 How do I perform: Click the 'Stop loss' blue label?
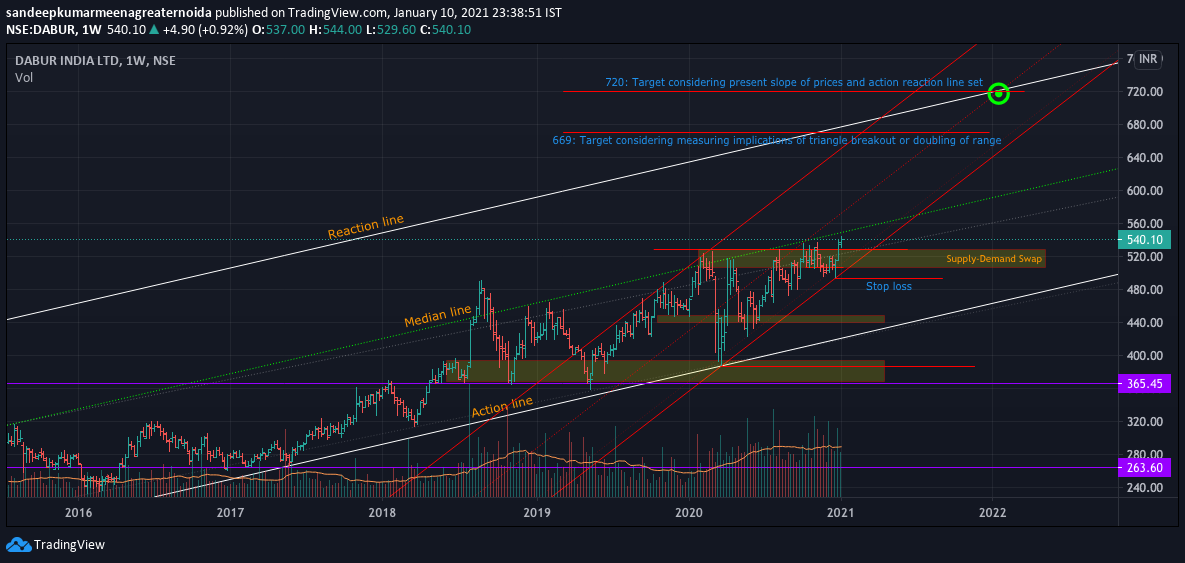[x=889, y=286]
